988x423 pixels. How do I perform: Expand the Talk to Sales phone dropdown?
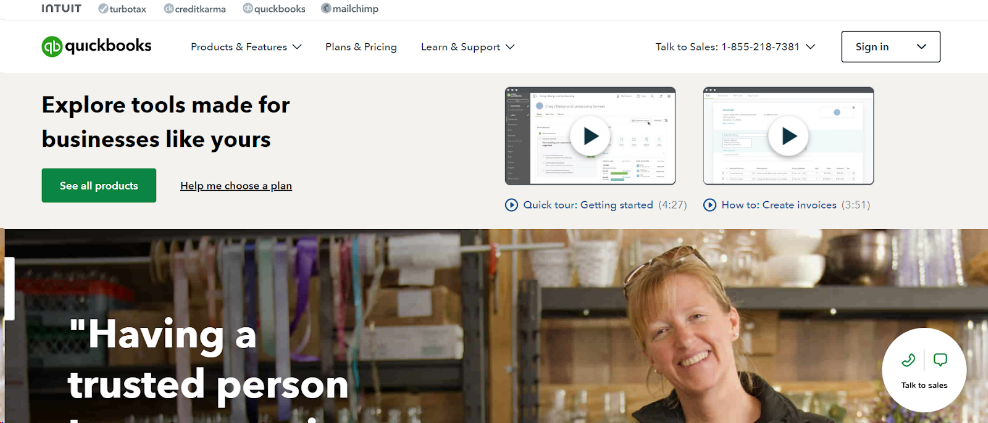(x=735, y=47)
